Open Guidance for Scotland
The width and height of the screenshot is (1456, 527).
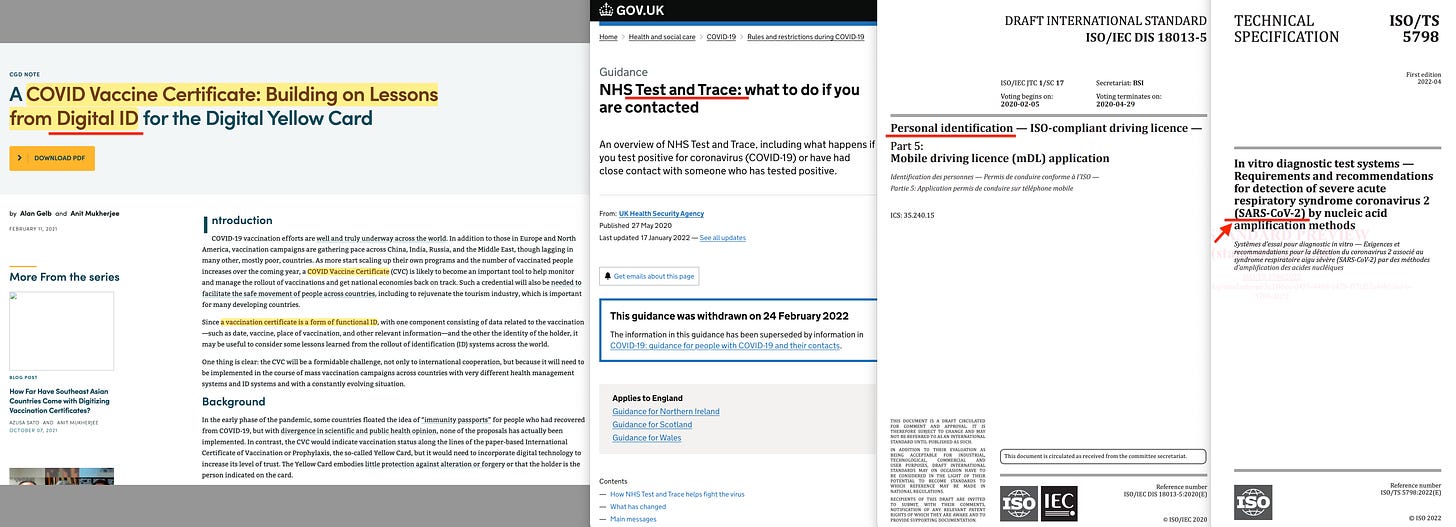click(651, 424)
